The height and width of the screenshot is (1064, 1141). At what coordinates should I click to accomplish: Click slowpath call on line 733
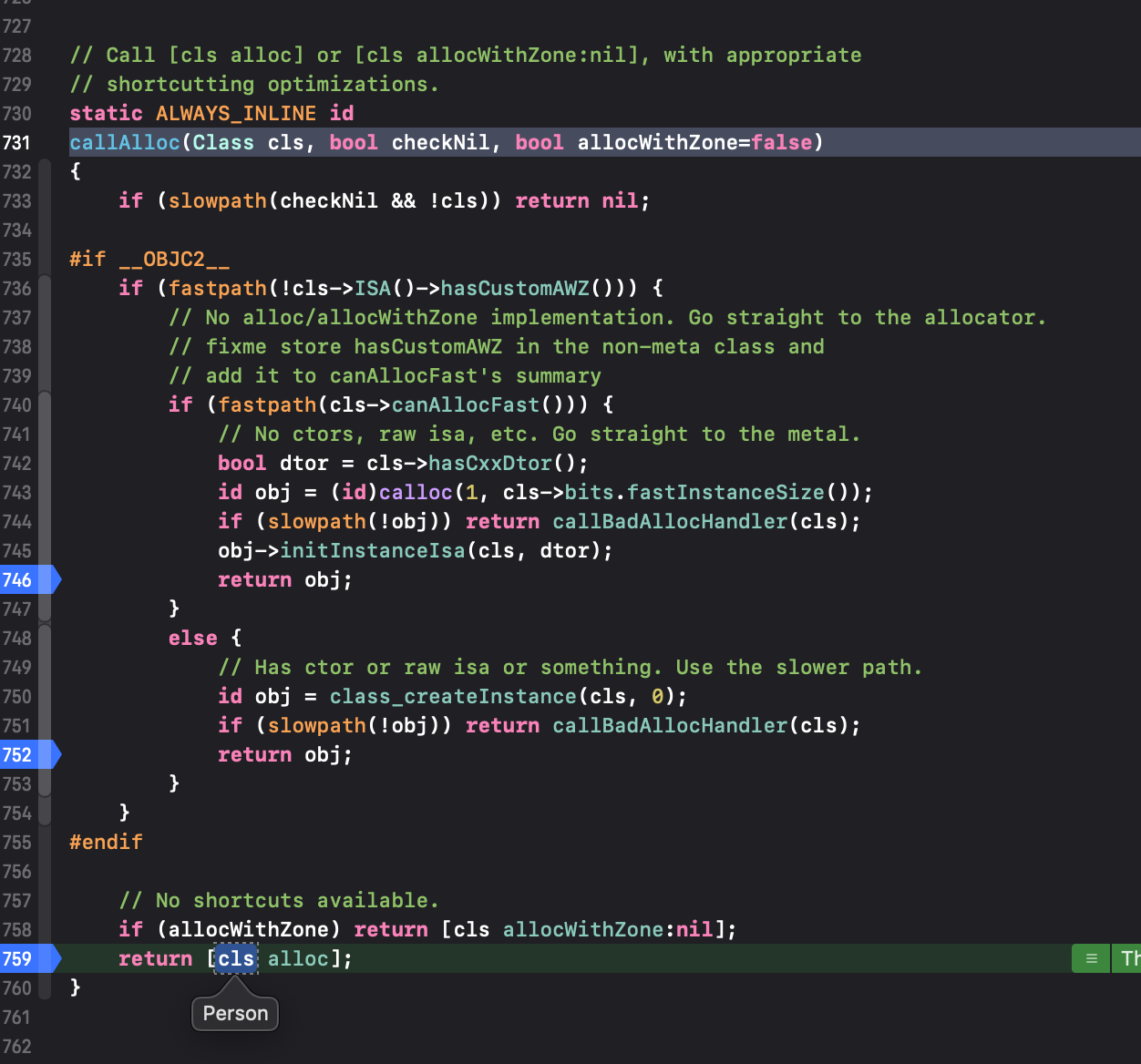[x=217, y=200]
